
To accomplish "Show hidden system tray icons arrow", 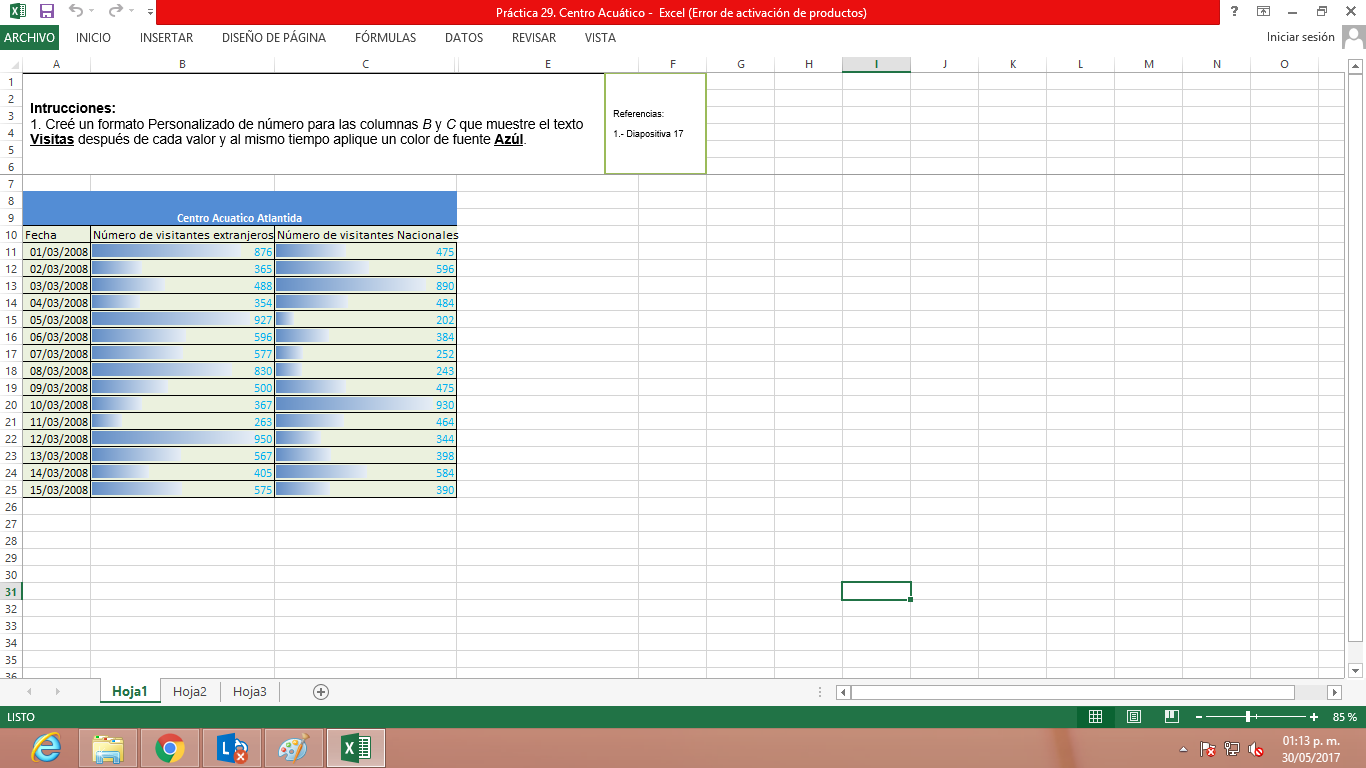I will pyautogui.click(x=1184, y=748).
